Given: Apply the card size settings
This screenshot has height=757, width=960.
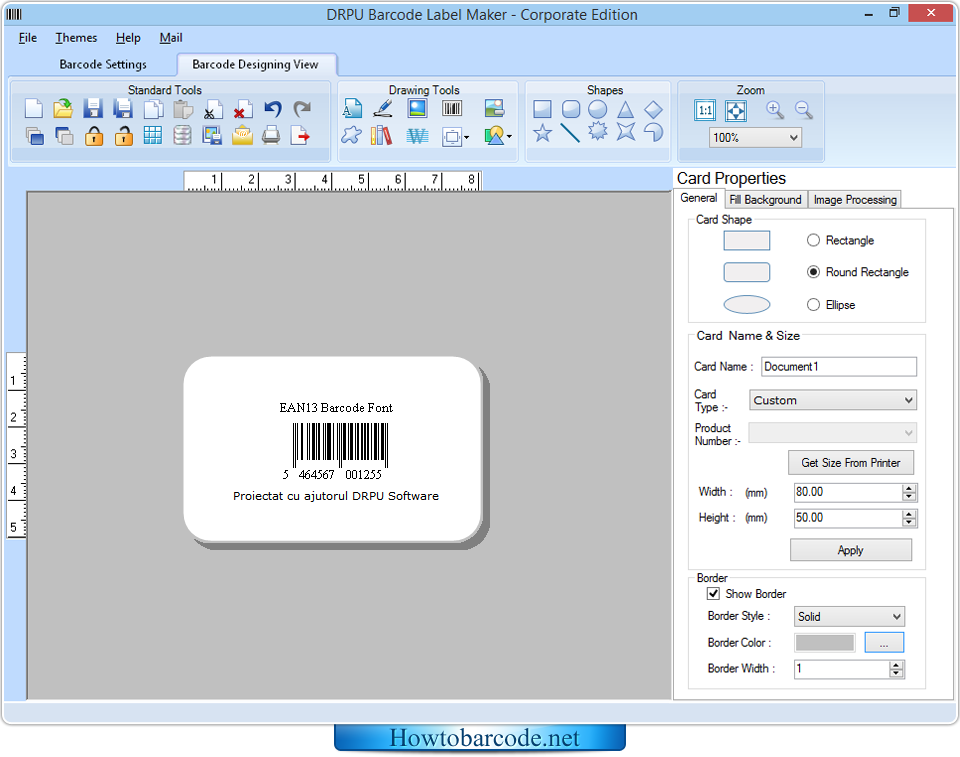Looking at the screenshot, I should (850, 550).
